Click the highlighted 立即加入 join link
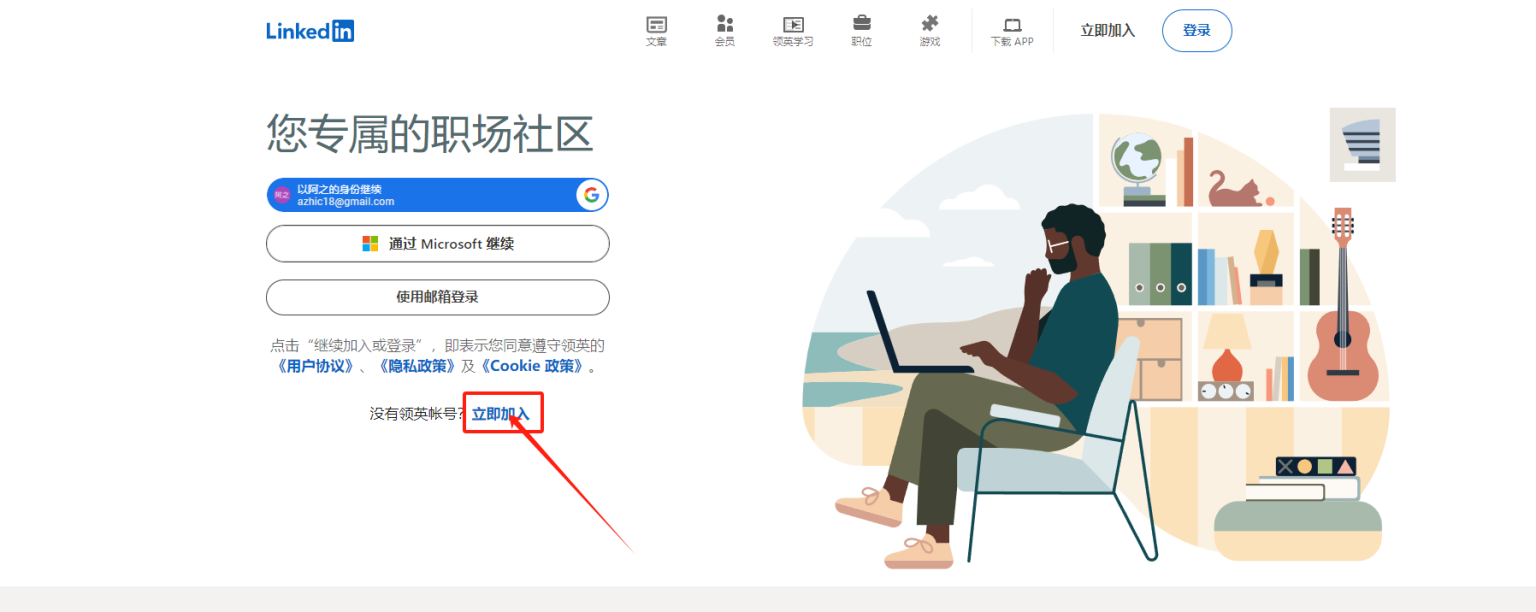Screen dimensions: 1536x612 click(502, 411)
